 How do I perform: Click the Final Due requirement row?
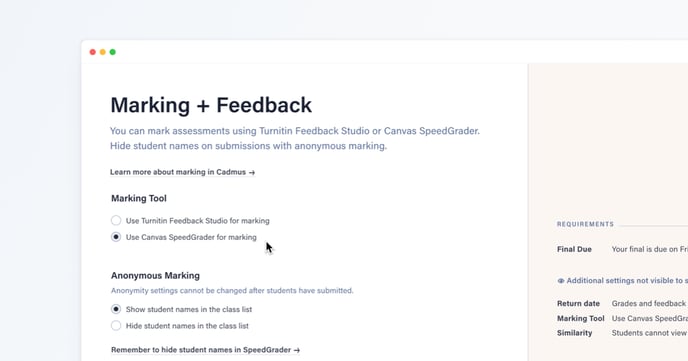[622, 249]
